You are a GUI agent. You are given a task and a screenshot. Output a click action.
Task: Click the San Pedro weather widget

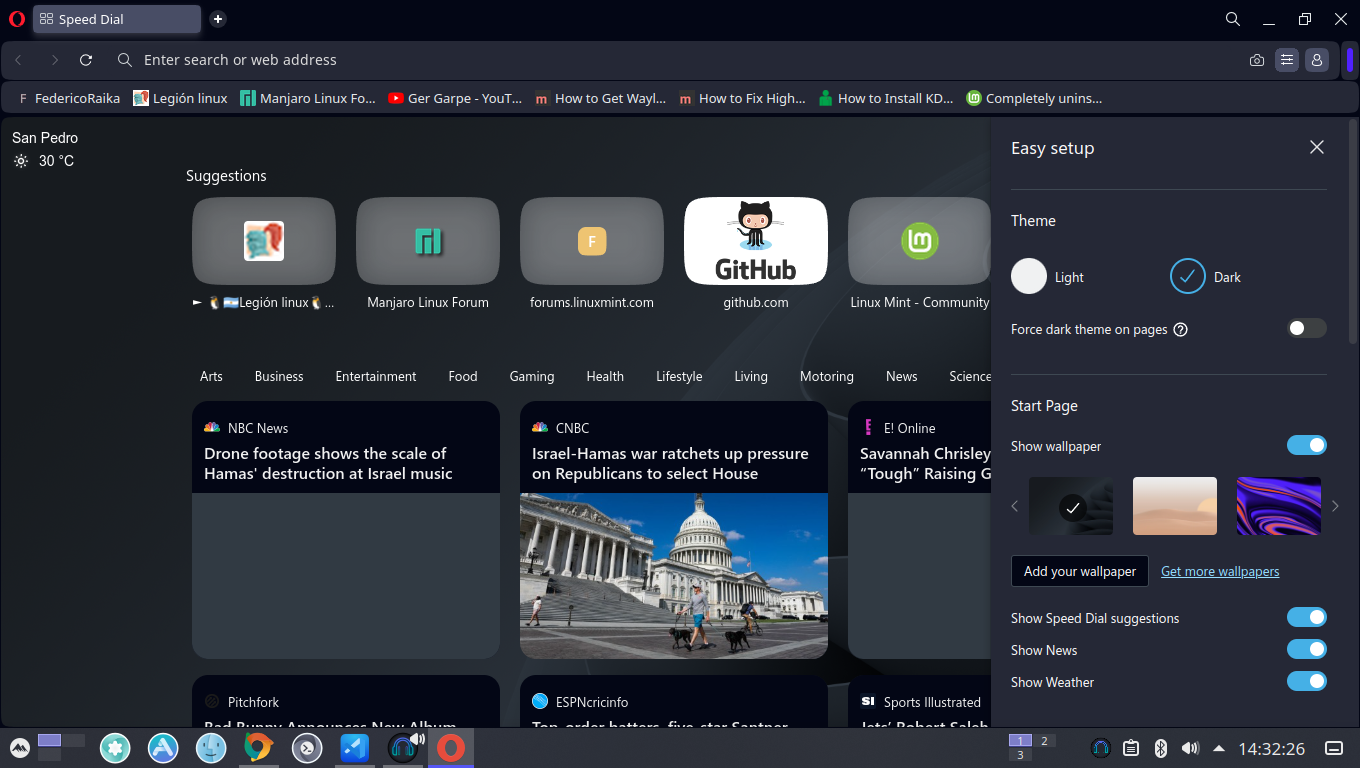click(x=45, y=149)
